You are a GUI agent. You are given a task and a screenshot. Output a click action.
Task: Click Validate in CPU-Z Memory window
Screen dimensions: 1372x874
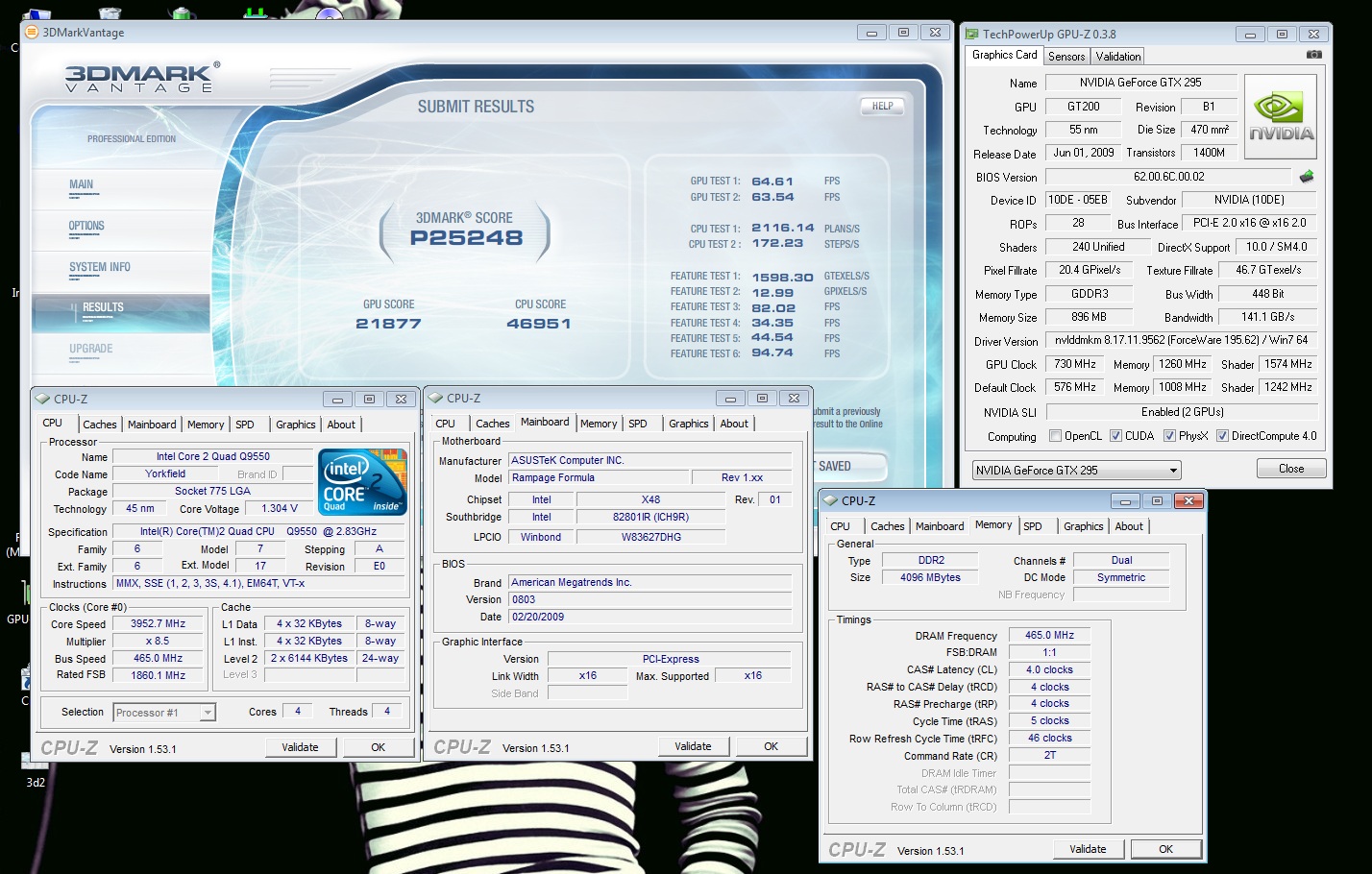(1088, 849)
